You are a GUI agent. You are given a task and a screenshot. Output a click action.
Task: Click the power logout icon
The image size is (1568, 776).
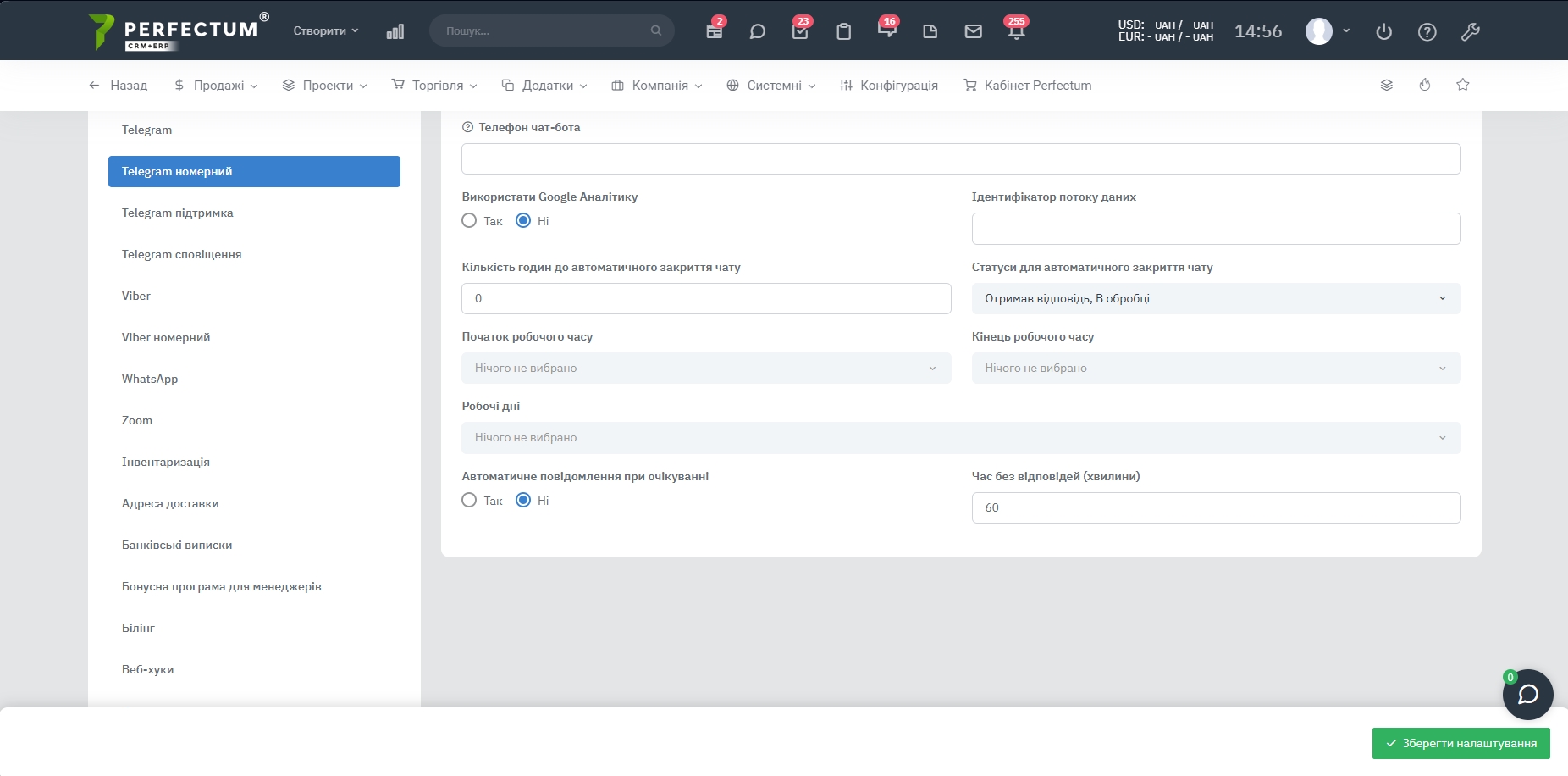click(1383, 31)
